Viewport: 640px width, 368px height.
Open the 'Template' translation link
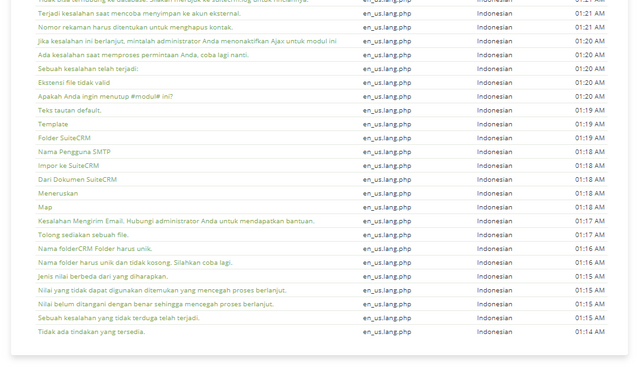point(53,124)
